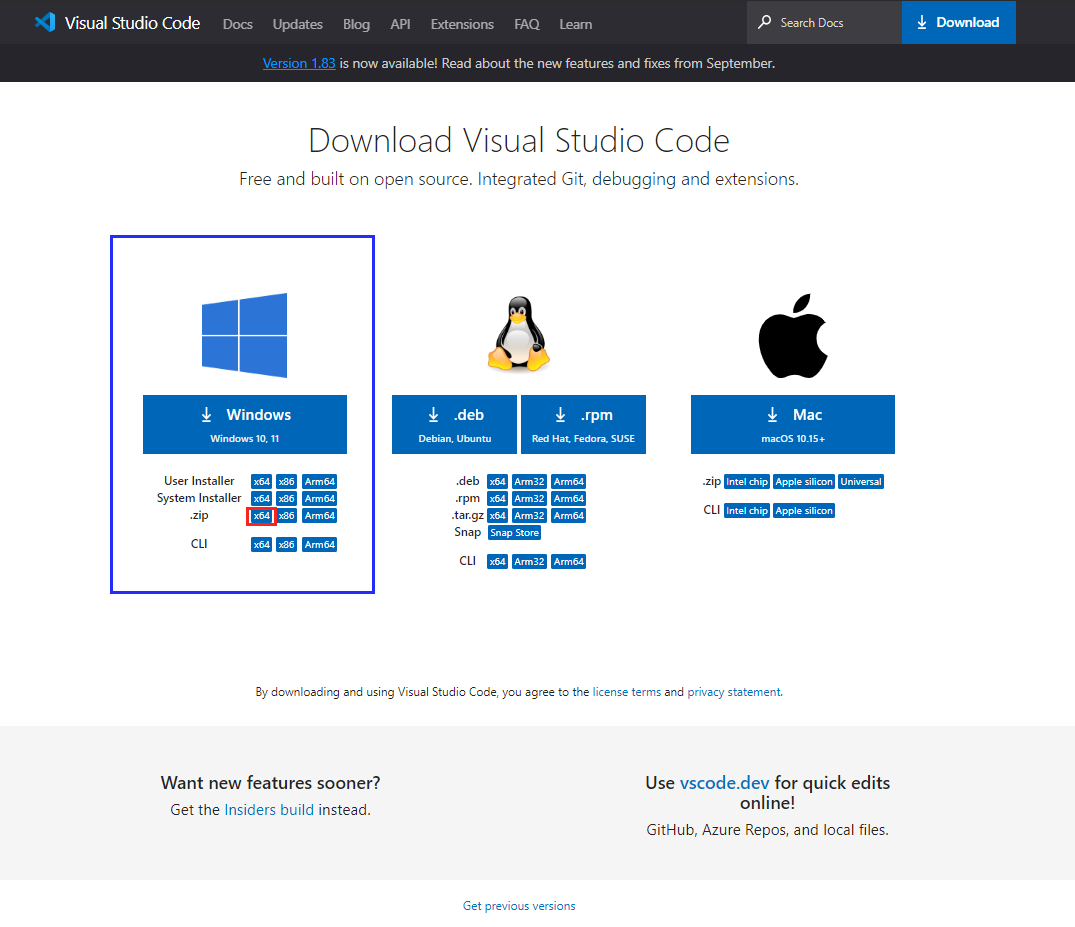Download Linux .tar.gz x64
This screenshot has height=927, width=1075.
coord(497,516)
